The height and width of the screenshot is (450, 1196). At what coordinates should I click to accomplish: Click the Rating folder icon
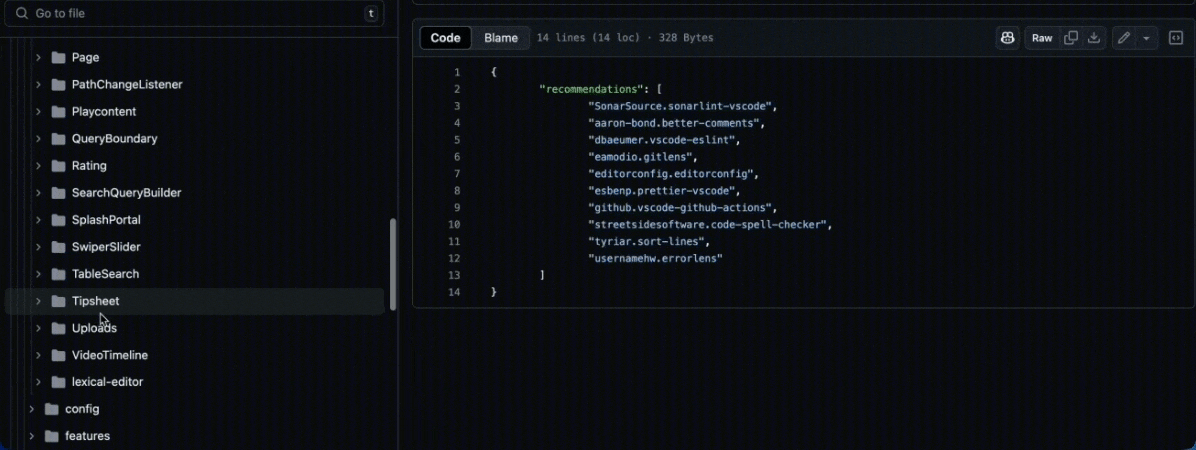coord(58,166)
